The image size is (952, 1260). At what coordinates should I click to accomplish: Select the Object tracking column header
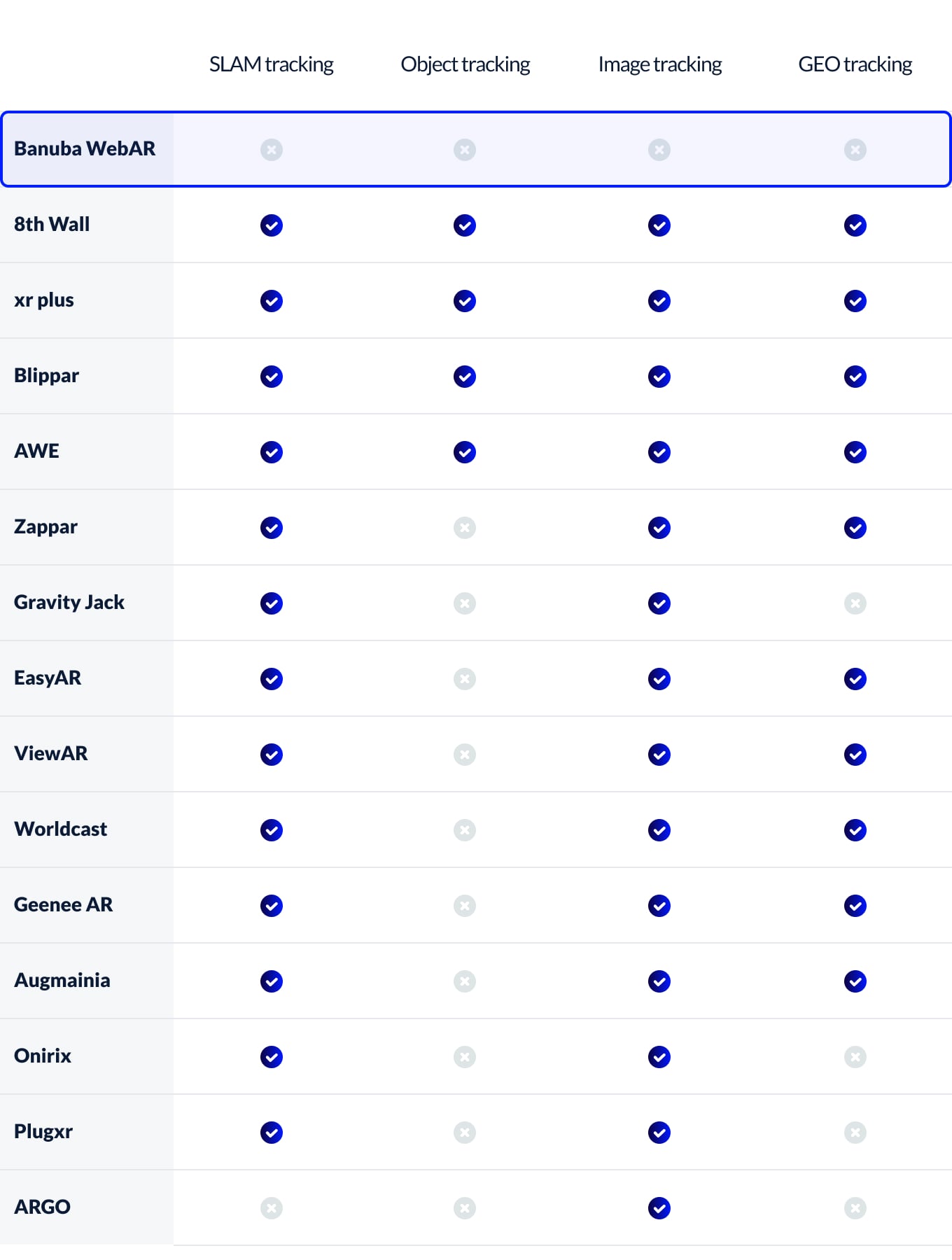(x=465, y=64)
